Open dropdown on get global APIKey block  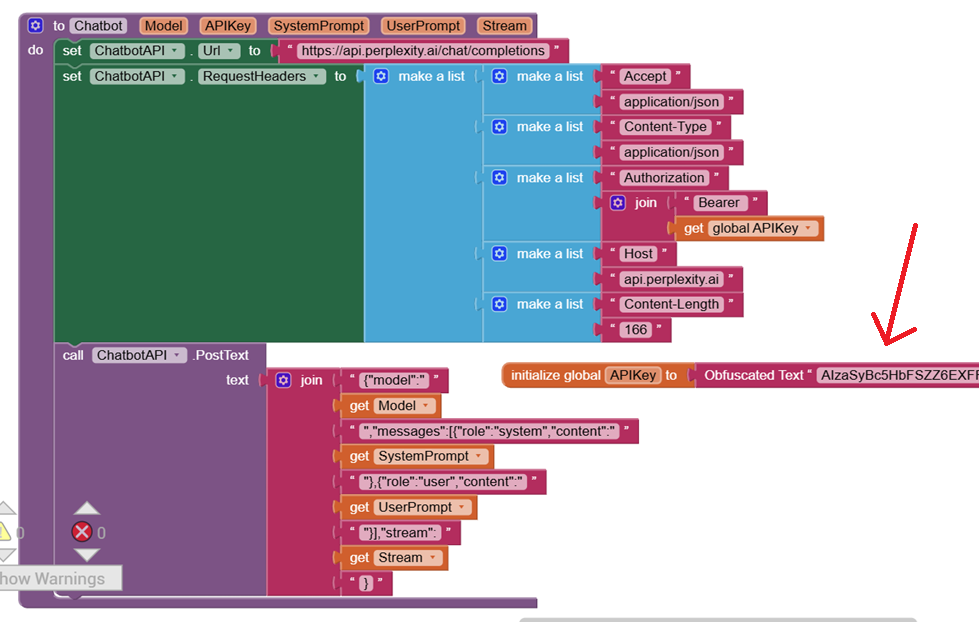tap(763, 228)
